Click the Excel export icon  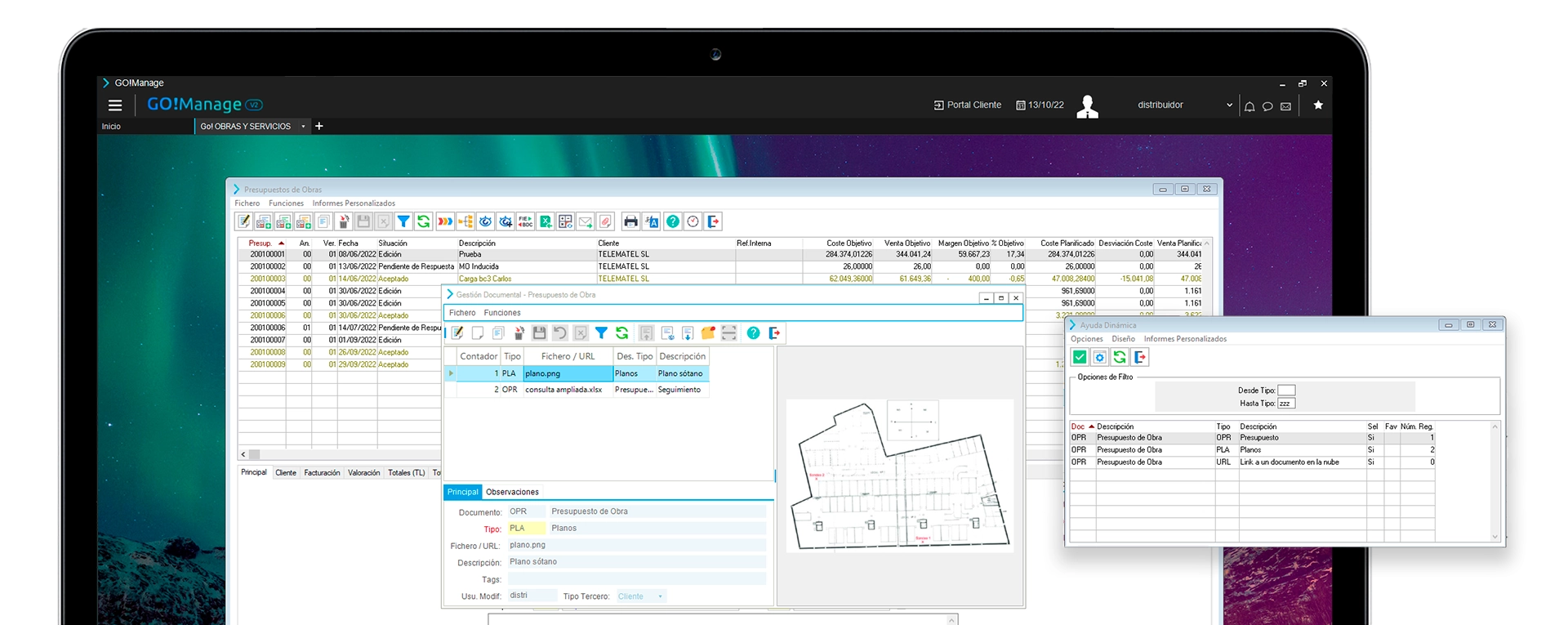[x=546, y=221]
